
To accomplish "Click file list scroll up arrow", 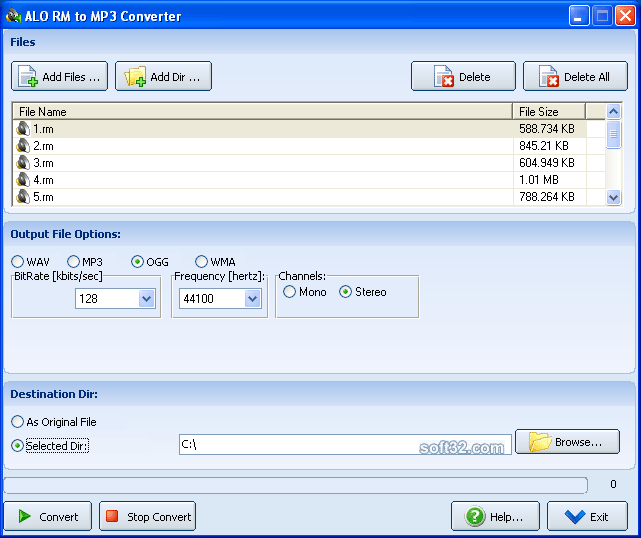I will coord(613,111).
